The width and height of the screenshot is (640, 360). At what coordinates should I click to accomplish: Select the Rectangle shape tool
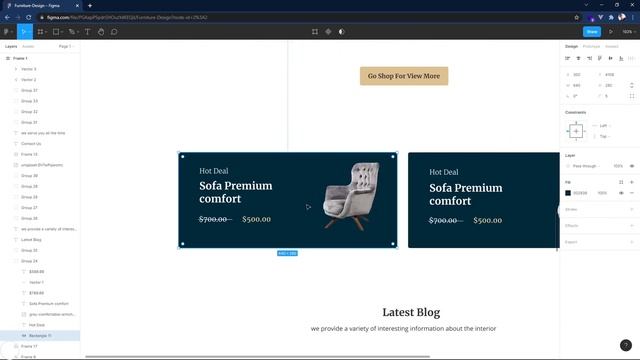(56, 31)
